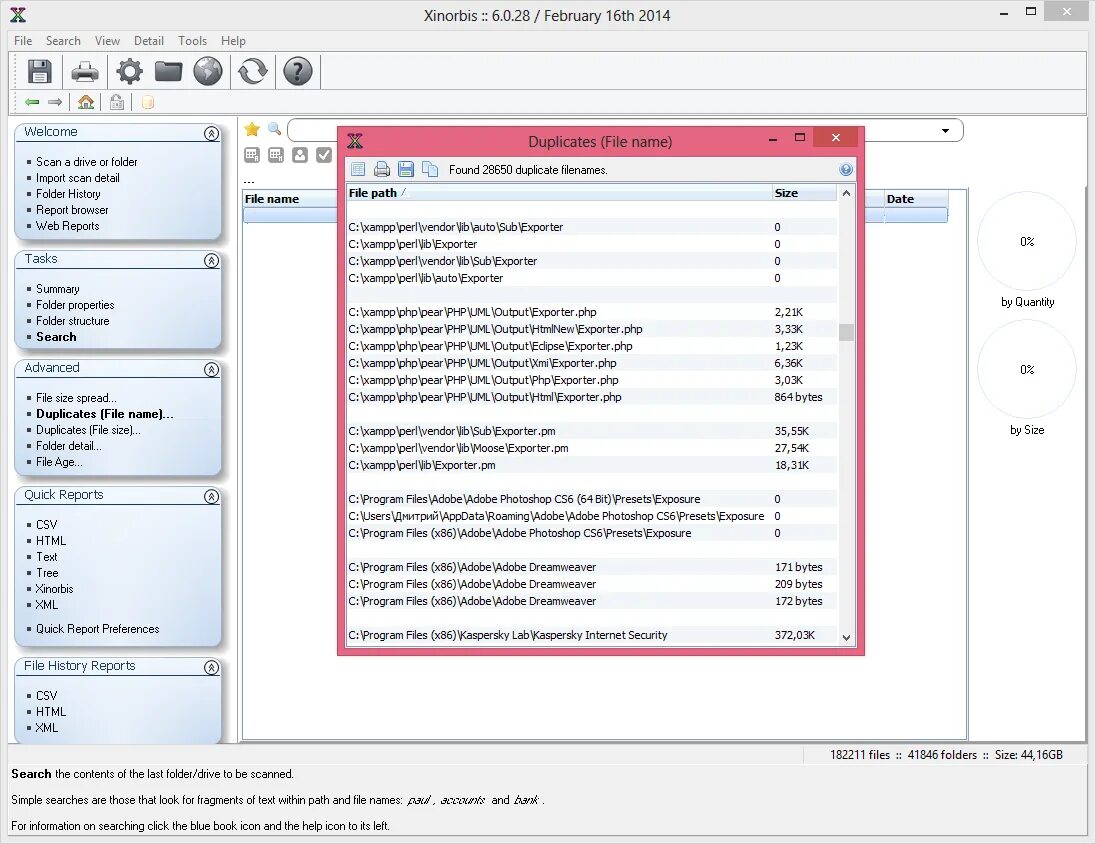The width and height of the screenshot is (1096, 844).
Task: Click the padlock icon in navigation bar
Action: [x=117, y=102]
